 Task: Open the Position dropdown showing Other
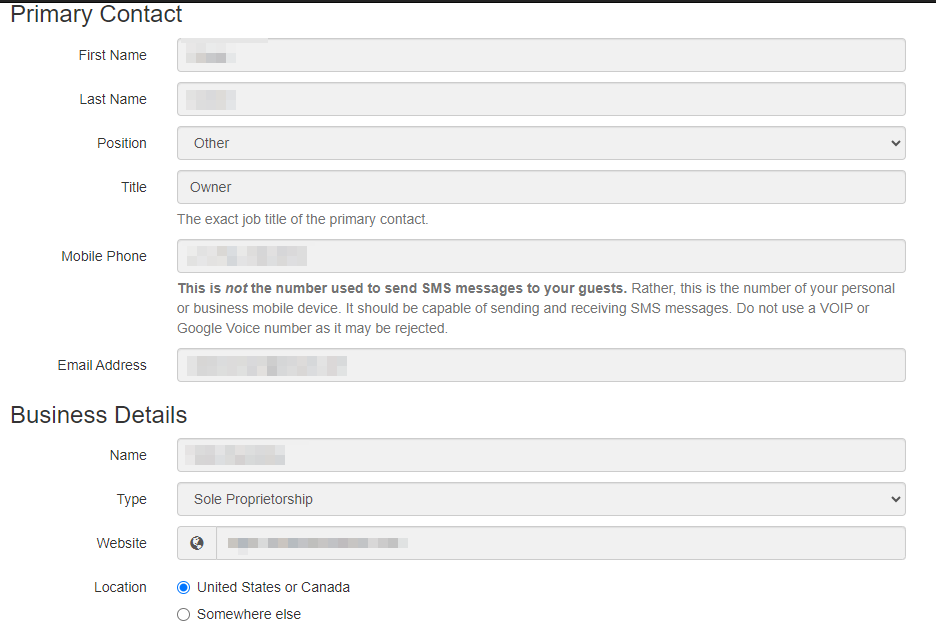point(541,143)
